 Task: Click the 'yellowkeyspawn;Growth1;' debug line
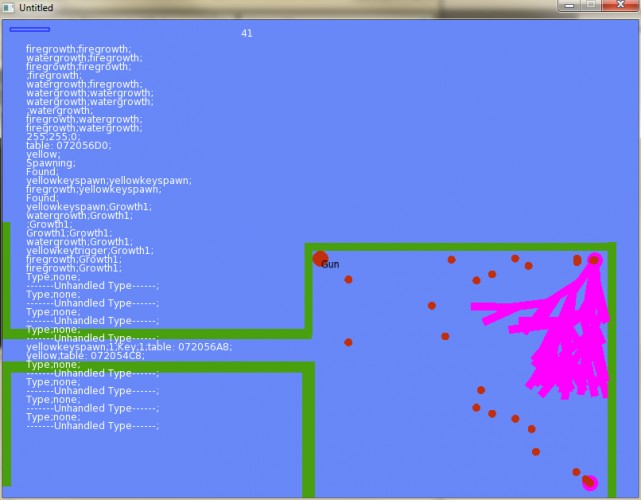coord(89,206)
